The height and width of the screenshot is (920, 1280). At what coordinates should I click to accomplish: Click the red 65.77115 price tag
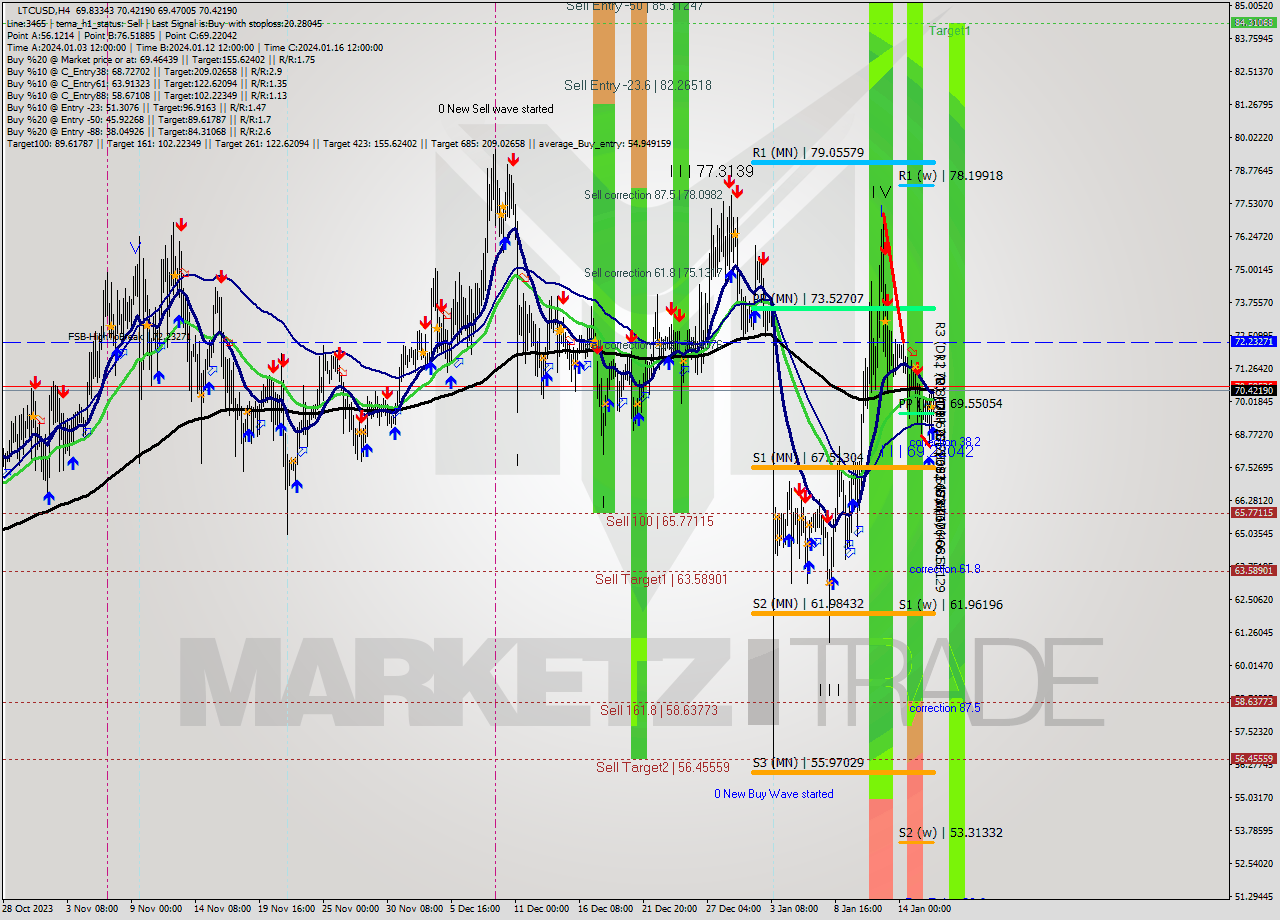point(1253,513)
